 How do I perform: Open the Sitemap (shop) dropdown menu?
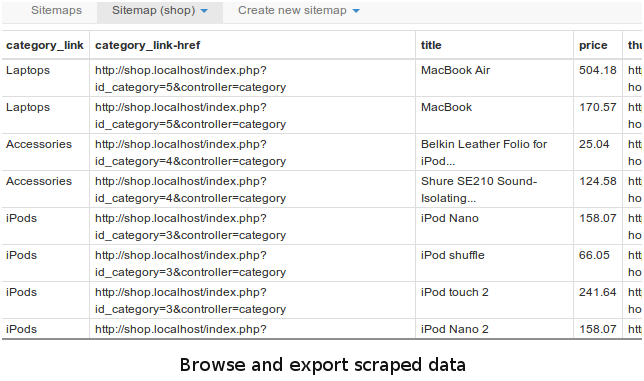point(160,11)
